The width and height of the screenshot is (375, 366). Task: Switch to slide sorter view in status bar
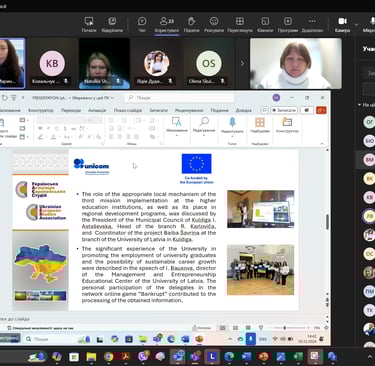(235, 328)
